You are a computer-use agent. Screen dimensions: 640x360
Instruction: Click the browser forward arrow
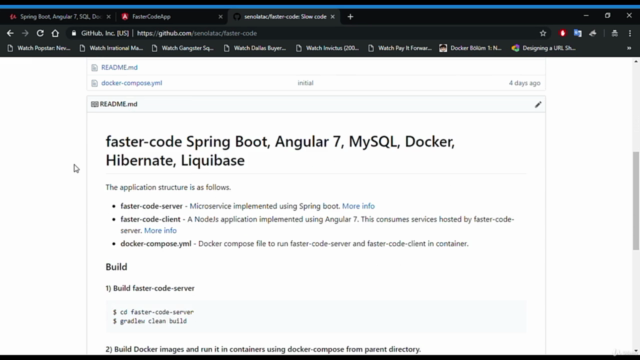coord(25,33)
